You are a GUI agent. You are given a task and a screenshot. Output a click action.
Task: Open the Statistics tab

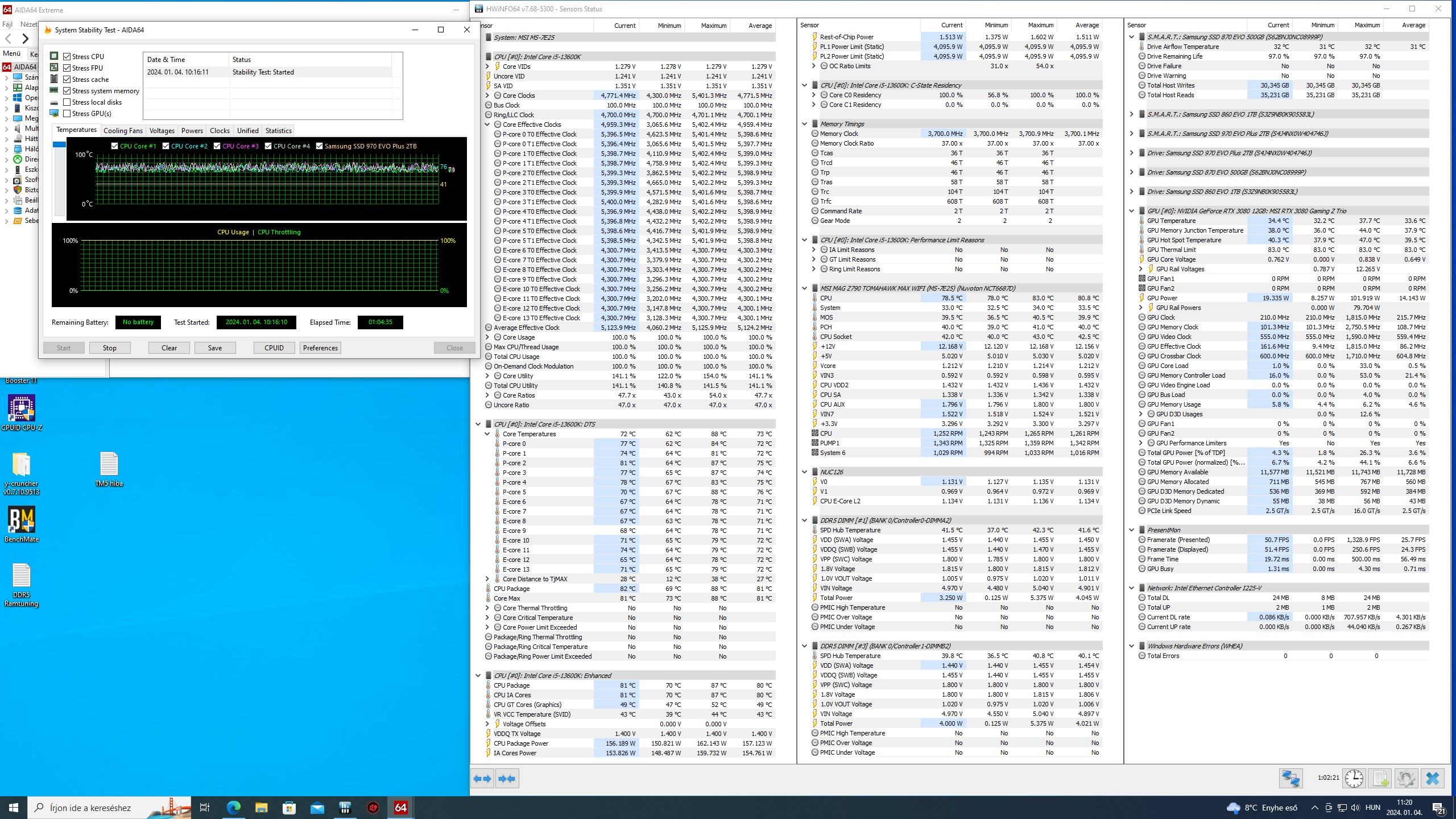(x=278, y=131)
